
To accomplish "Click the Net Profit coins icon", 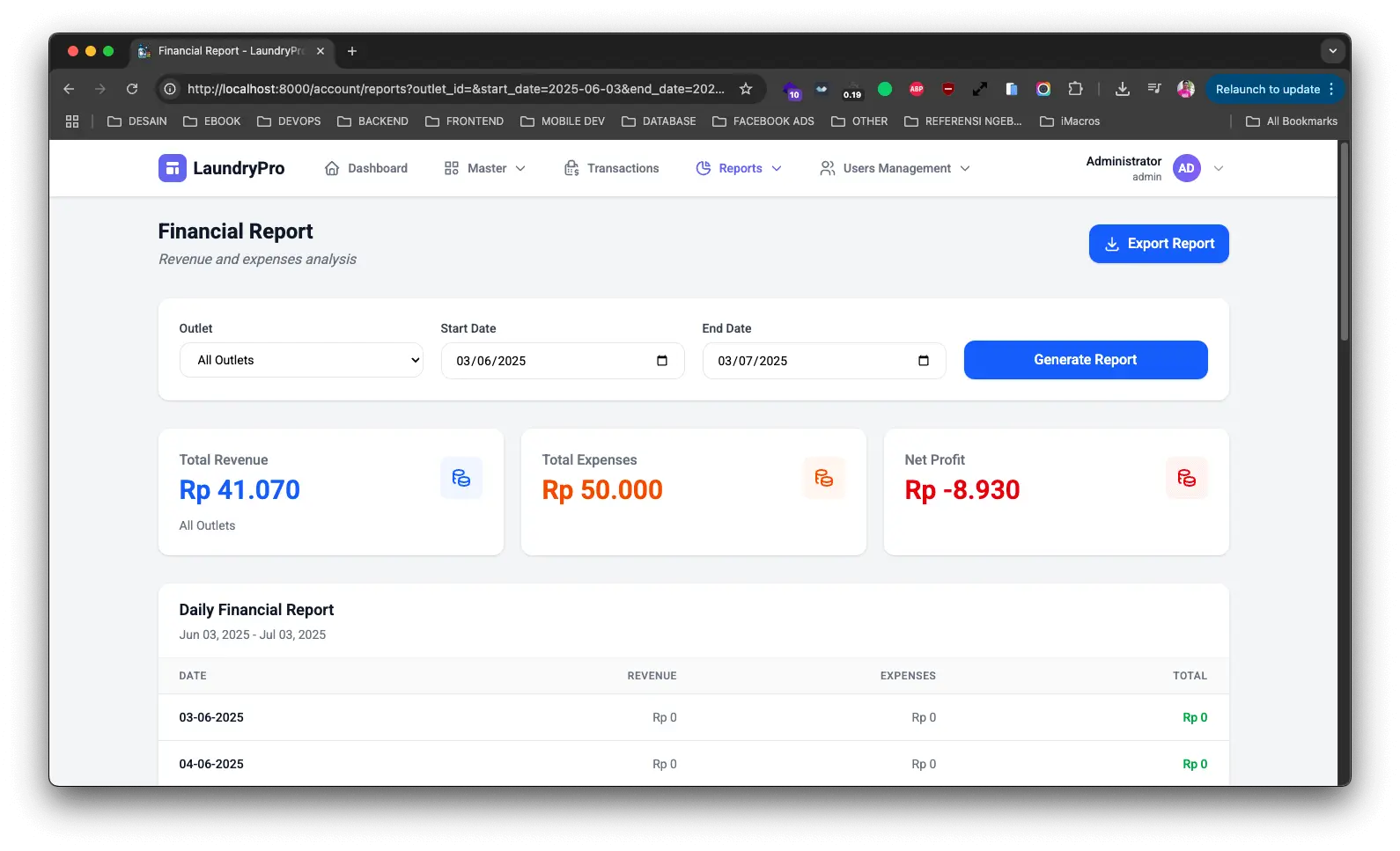I will click(1186, 478).
